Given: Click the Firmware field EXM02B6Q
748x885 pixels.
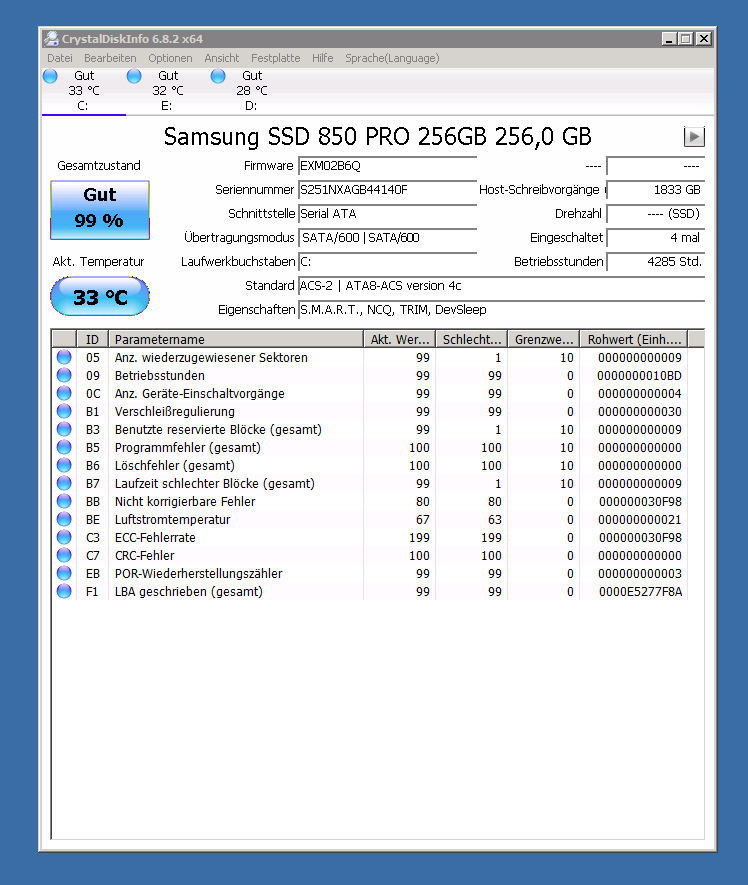Looking at the screenshot, I should [x=387, y=166].
